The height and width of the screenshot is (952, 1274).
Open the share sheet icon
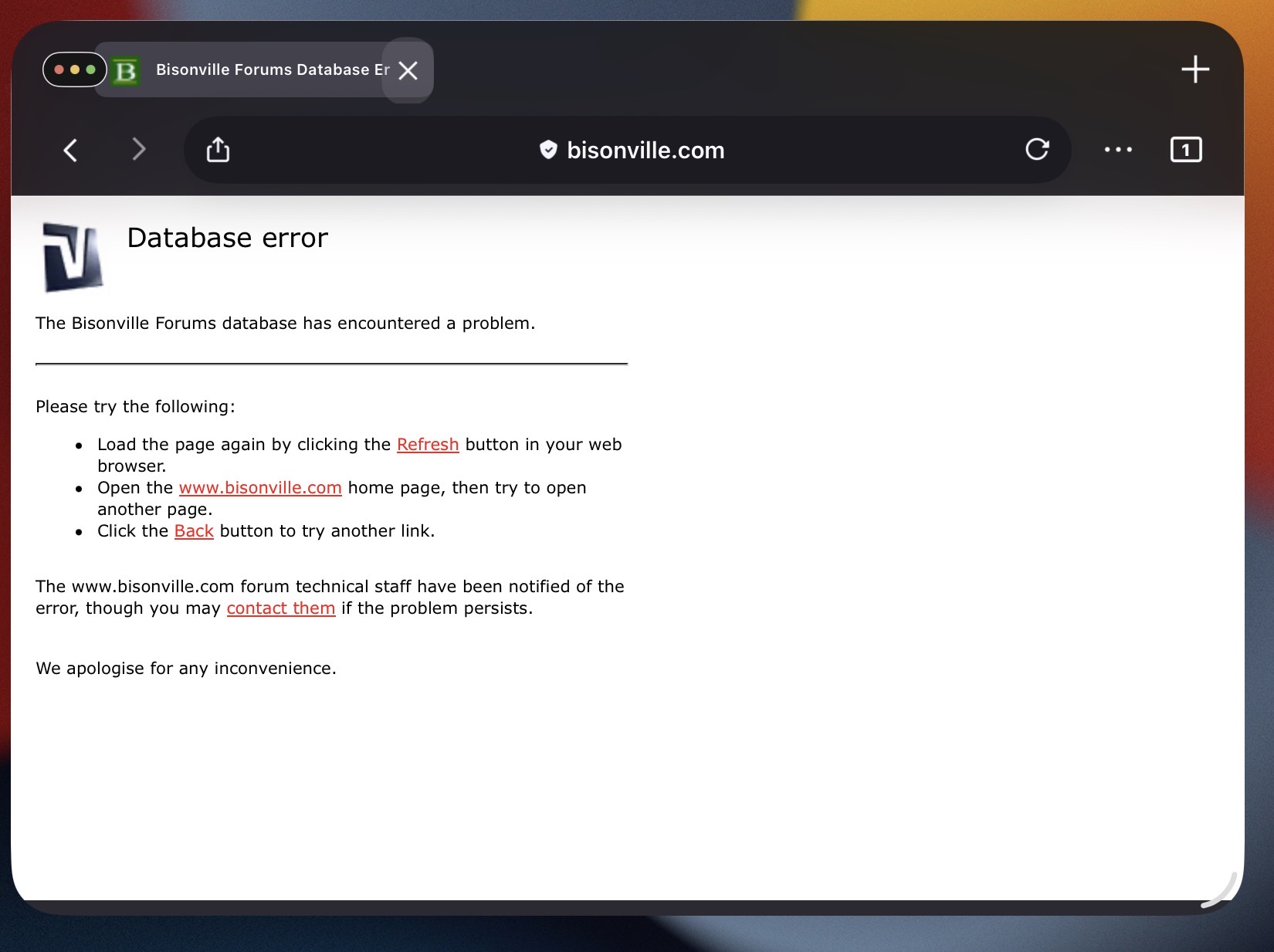coord(218,150)
